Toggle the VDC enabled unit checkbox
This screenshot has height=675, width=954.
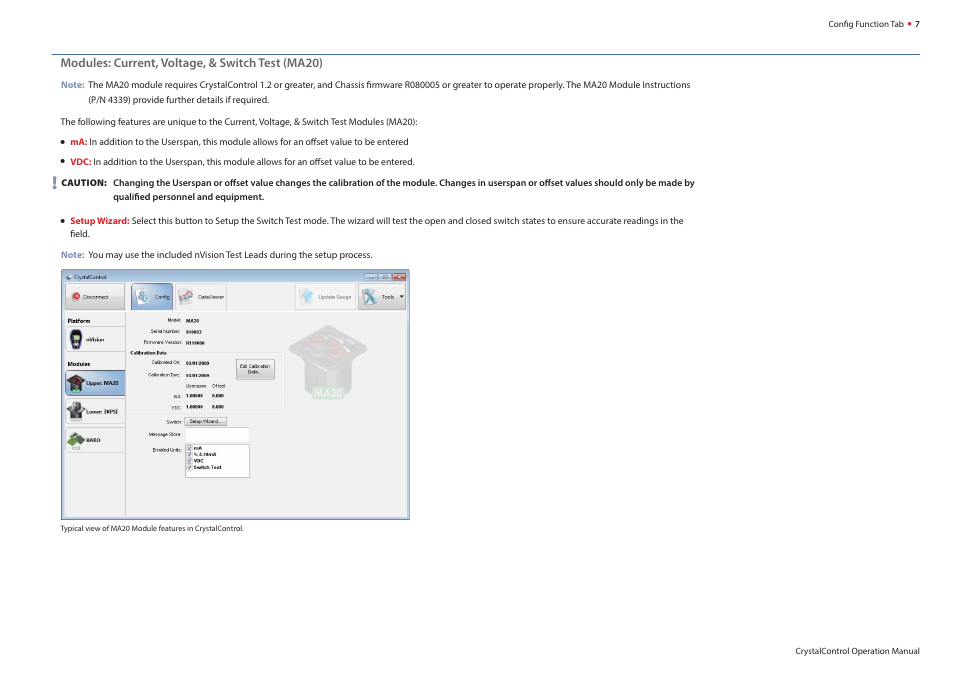pyautogui.click(x=189, y=461)
